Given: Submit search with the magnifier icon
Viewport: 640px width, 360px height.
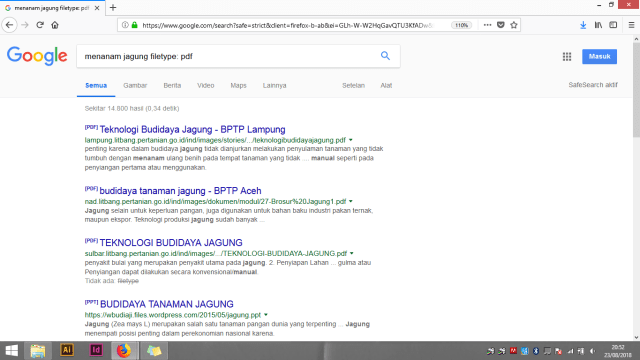Looking at the screenshot, I should (x=385, y=56).
